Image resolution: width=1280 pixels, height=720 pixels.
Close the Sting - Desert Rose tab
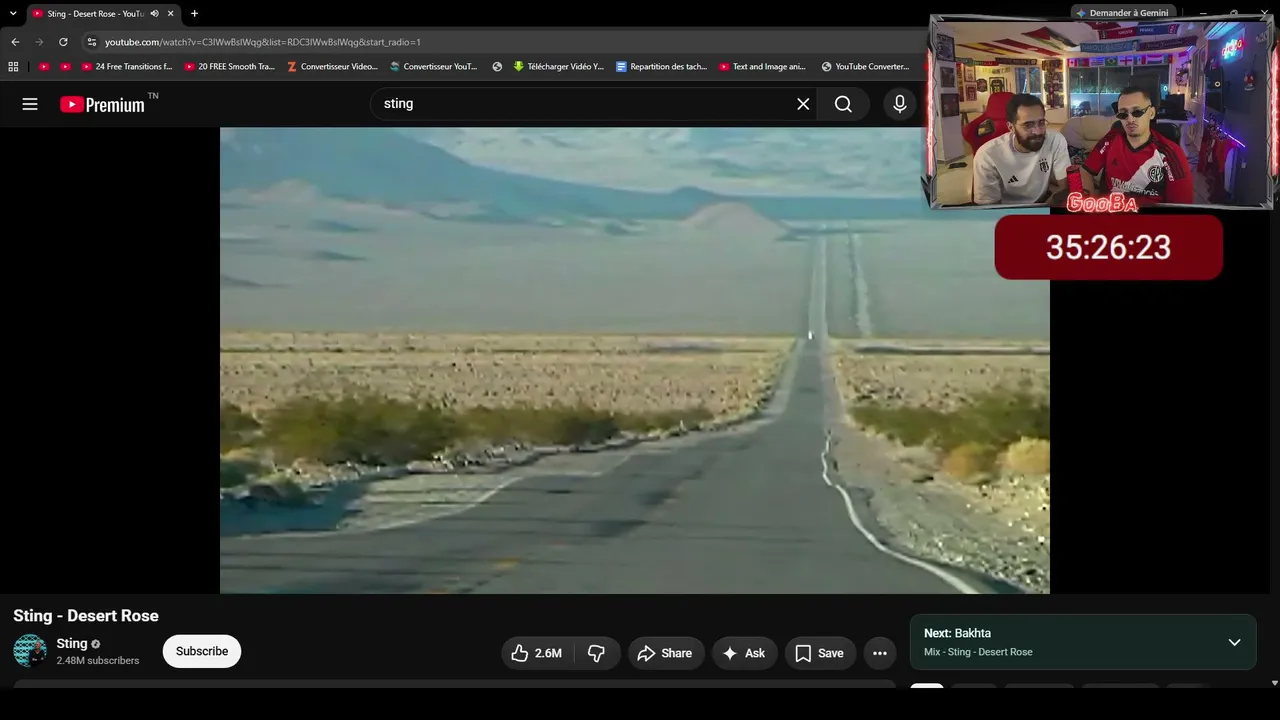tap(171, 13)
